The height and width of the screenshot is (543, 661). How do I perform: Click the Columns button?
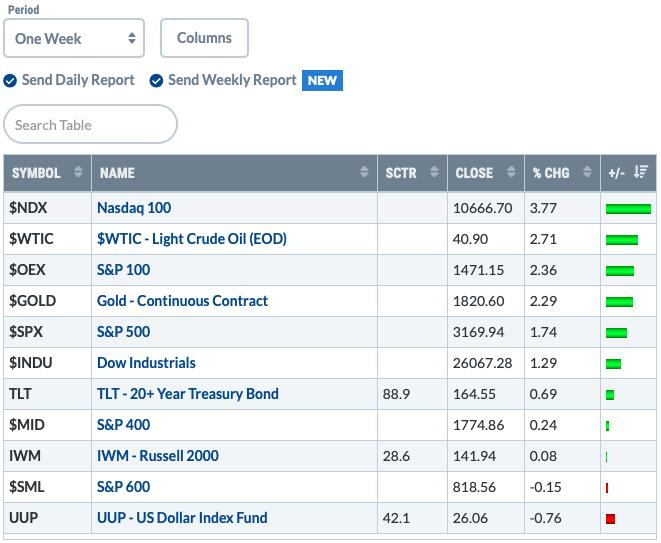(x=204, y=38)
